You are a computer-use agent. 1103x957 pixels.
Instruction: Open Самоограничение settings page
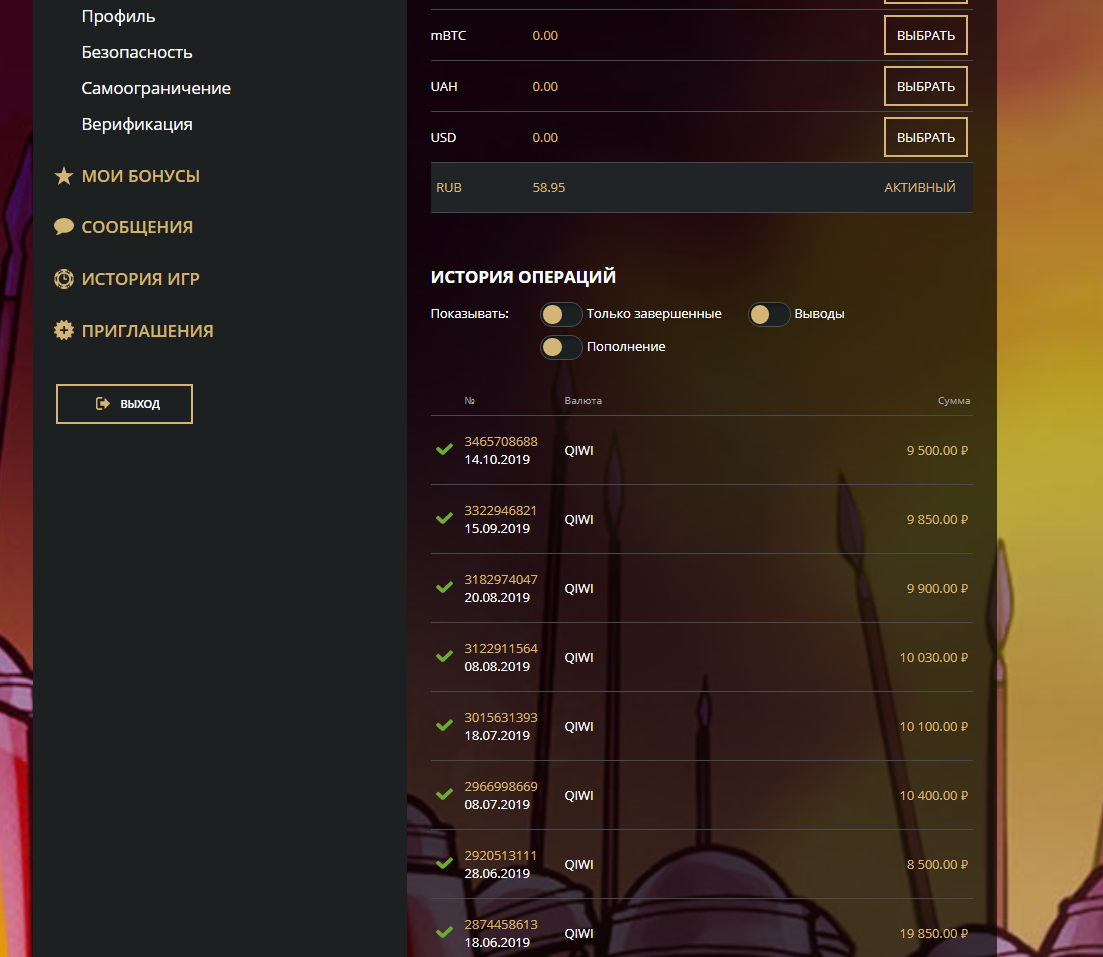coord(156,88)
